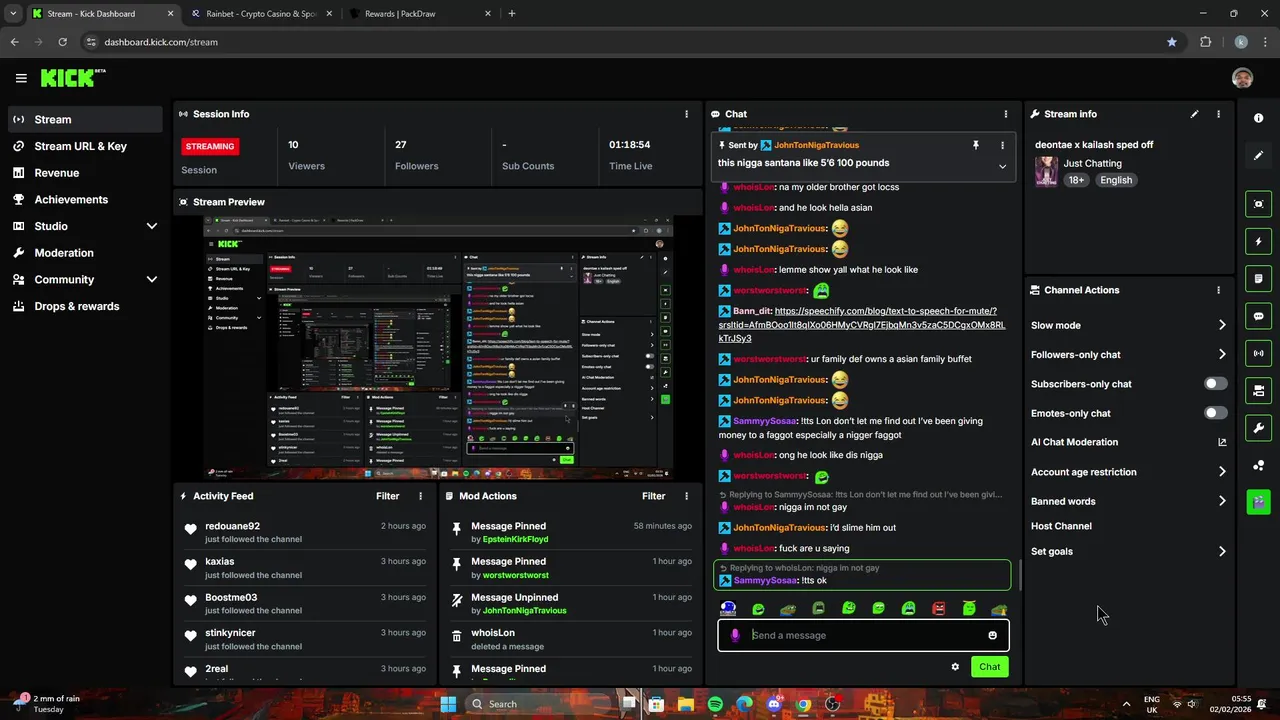The height and width of the screenshot is (720, 1280).
Task: Open the profile avatar menu
Action: coord(1242,78)
